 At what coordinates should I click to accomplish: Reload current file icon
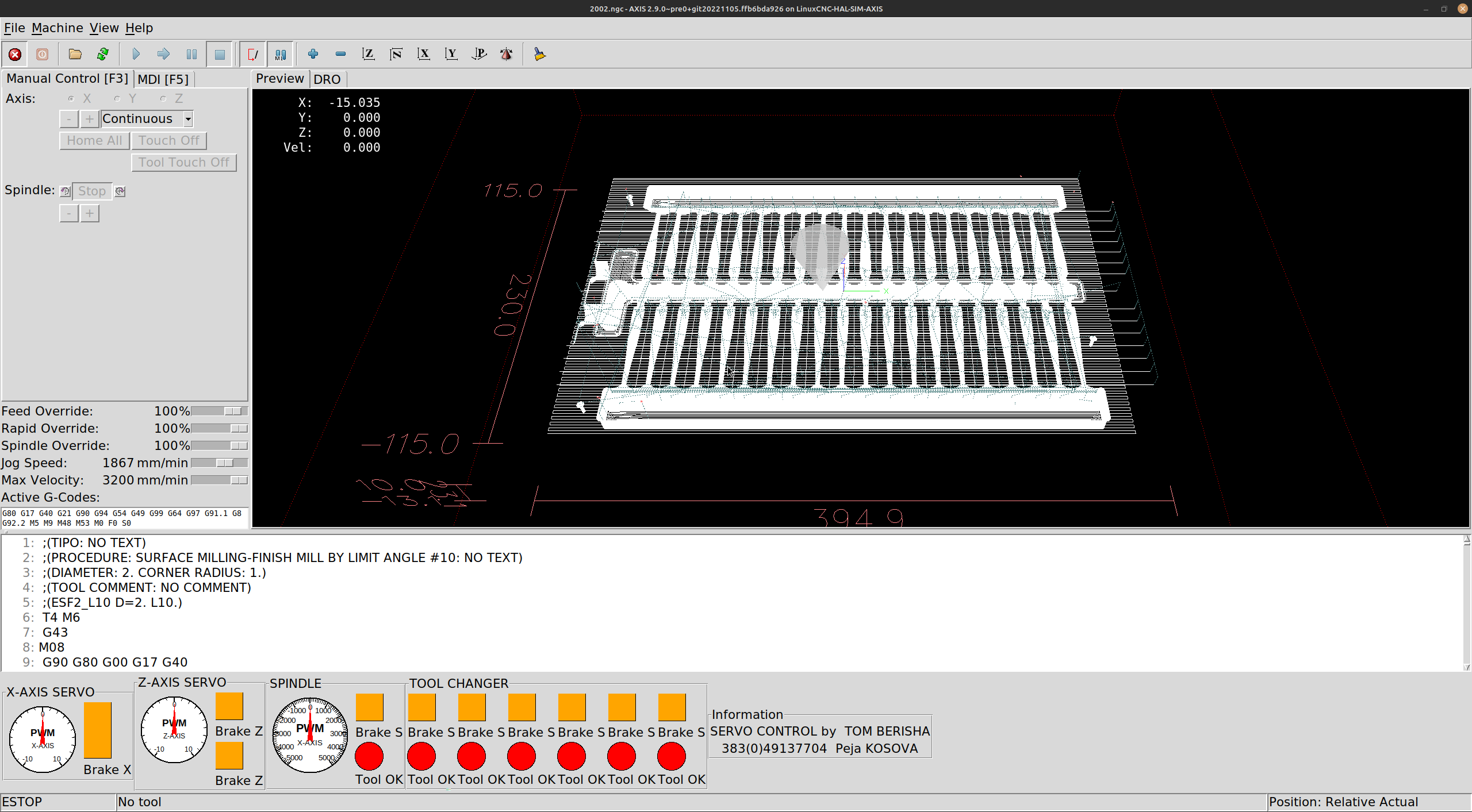click(x=103, y=54)
